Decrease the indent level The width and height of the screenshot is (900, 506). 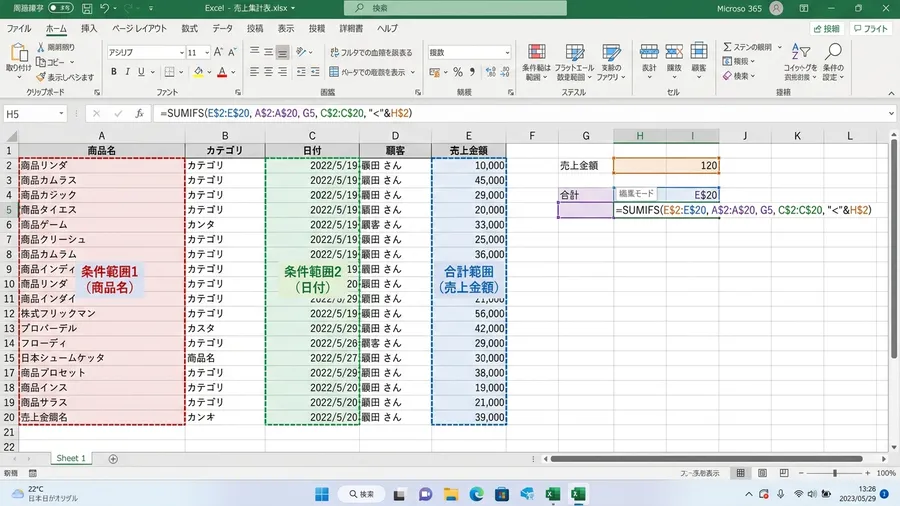click(301, 72)
